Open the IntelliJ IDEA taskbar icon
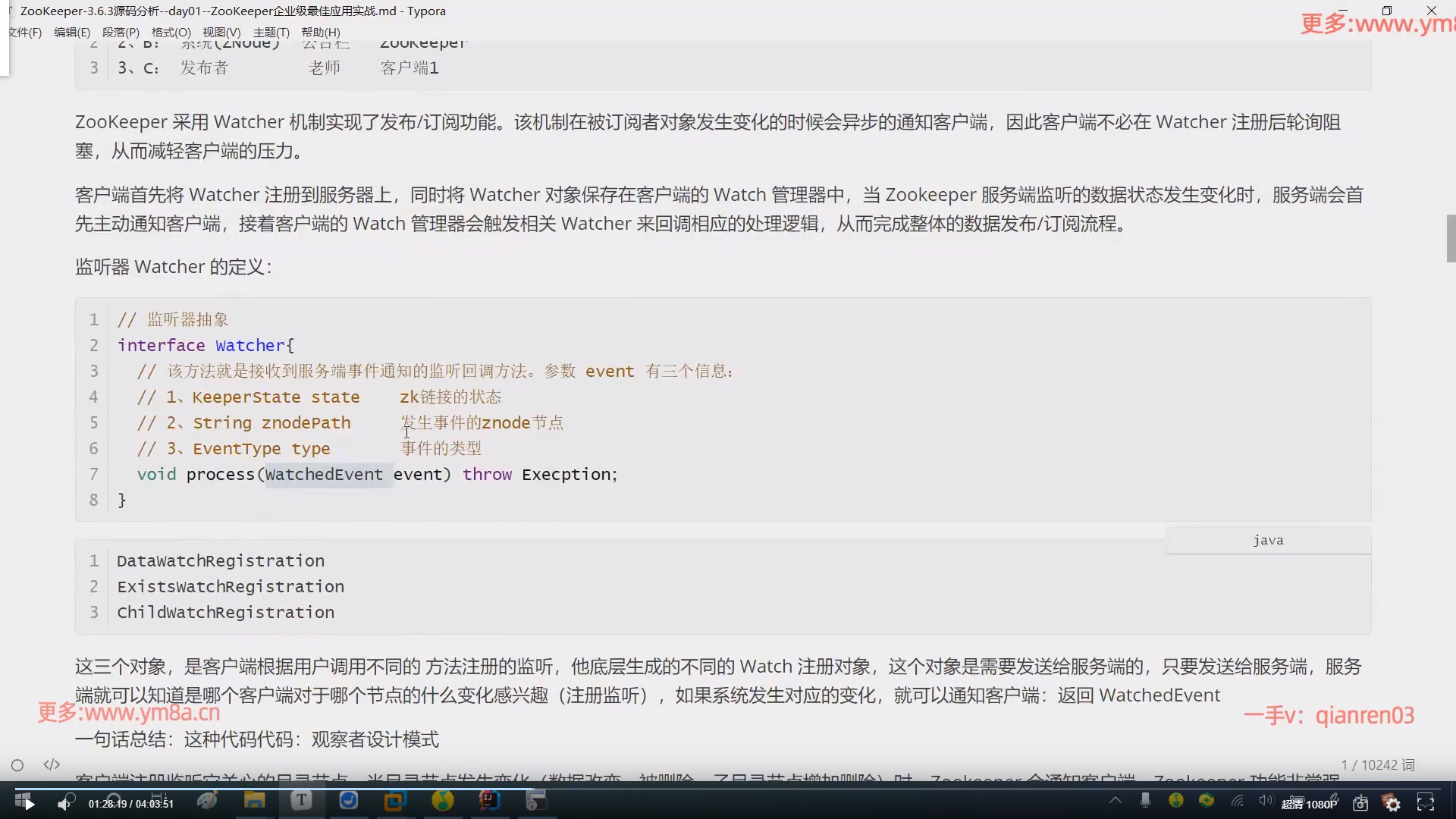1456x819 pixels. click(x=489, y=800)
